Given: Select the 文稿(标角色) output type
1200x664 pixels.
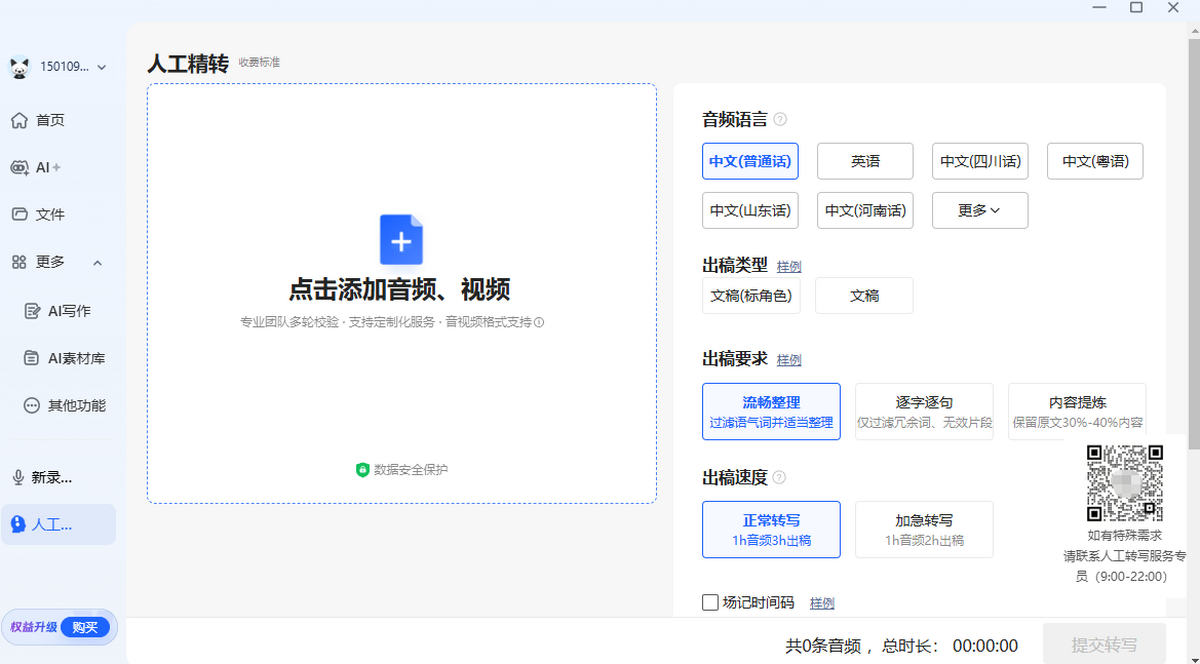Looking at the screenshot, I should [x=751, y=295].
